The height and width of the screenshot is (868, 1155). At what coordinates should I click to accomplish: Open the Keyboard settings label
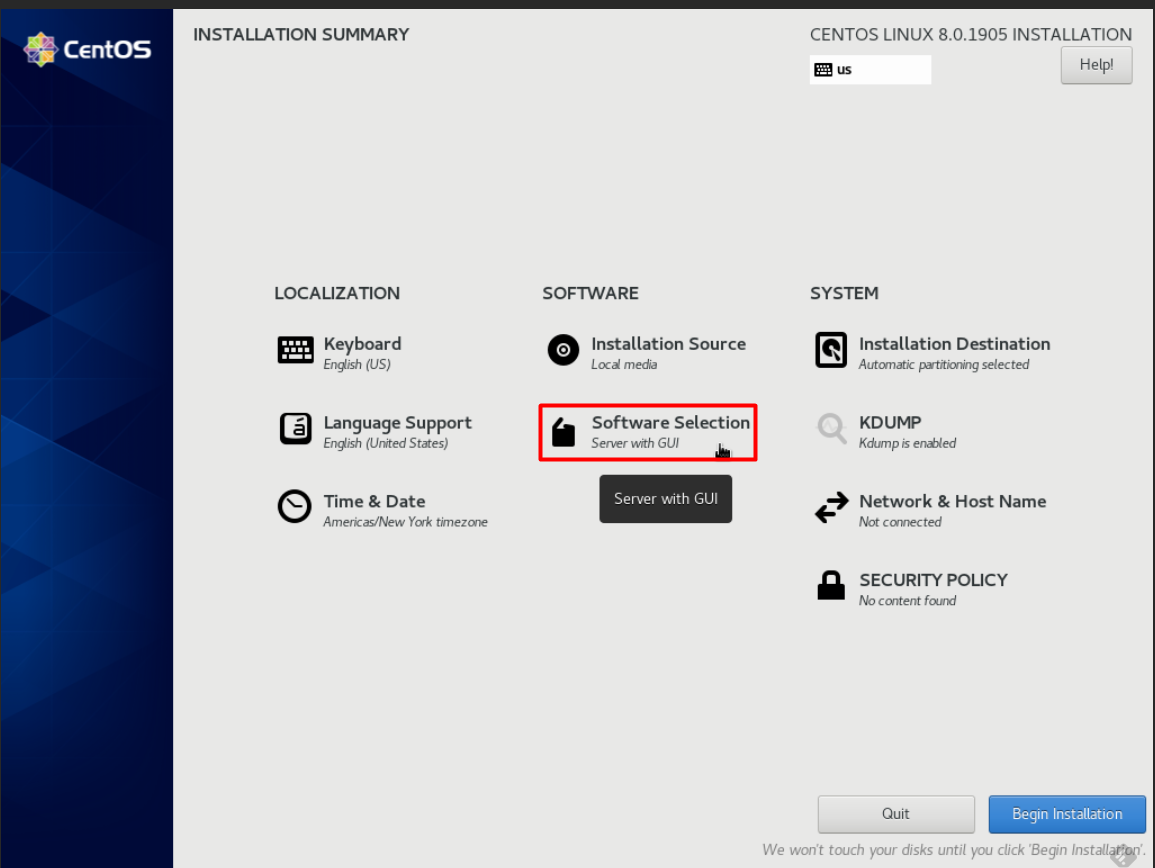[x=362, y=344]
